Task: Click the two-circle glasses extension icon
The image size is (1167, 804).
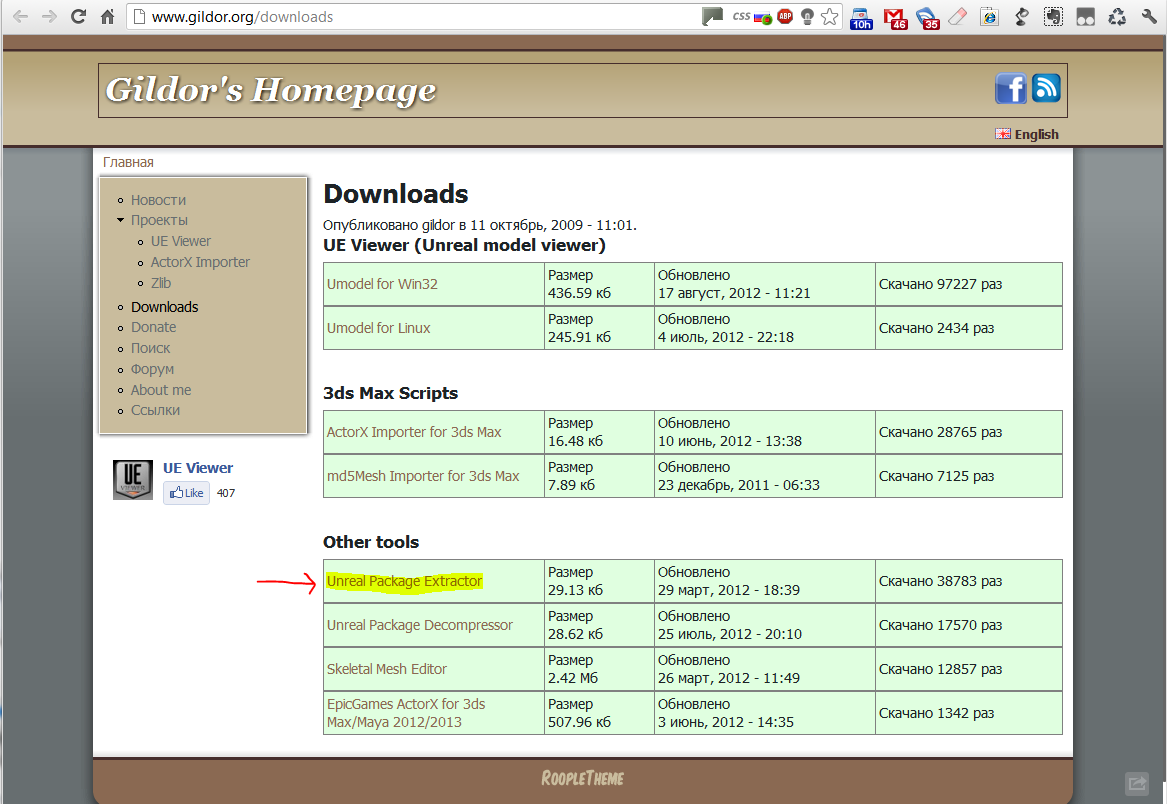Action: tap(1086, 16)
